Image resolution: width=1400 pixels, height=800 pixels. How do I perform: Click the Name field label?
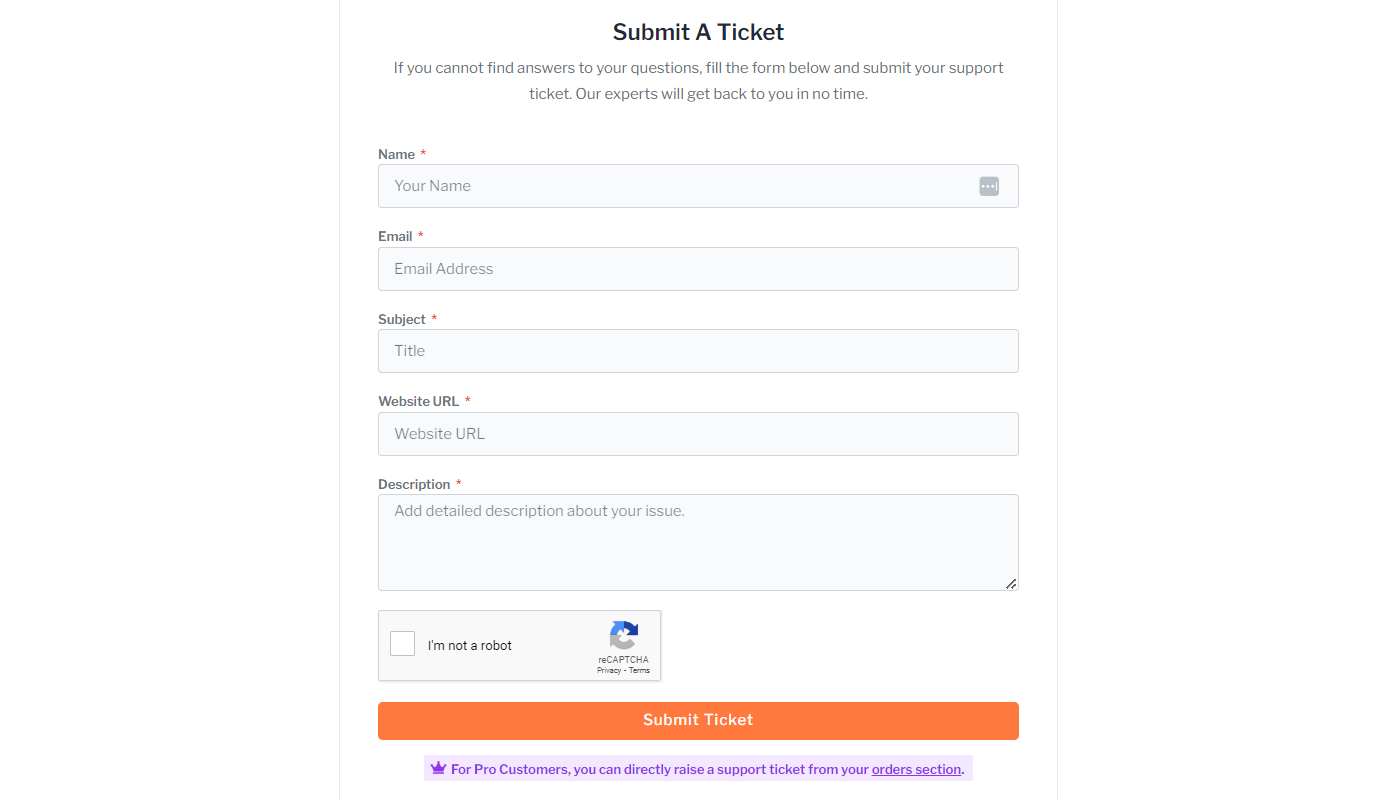(395, 154)
